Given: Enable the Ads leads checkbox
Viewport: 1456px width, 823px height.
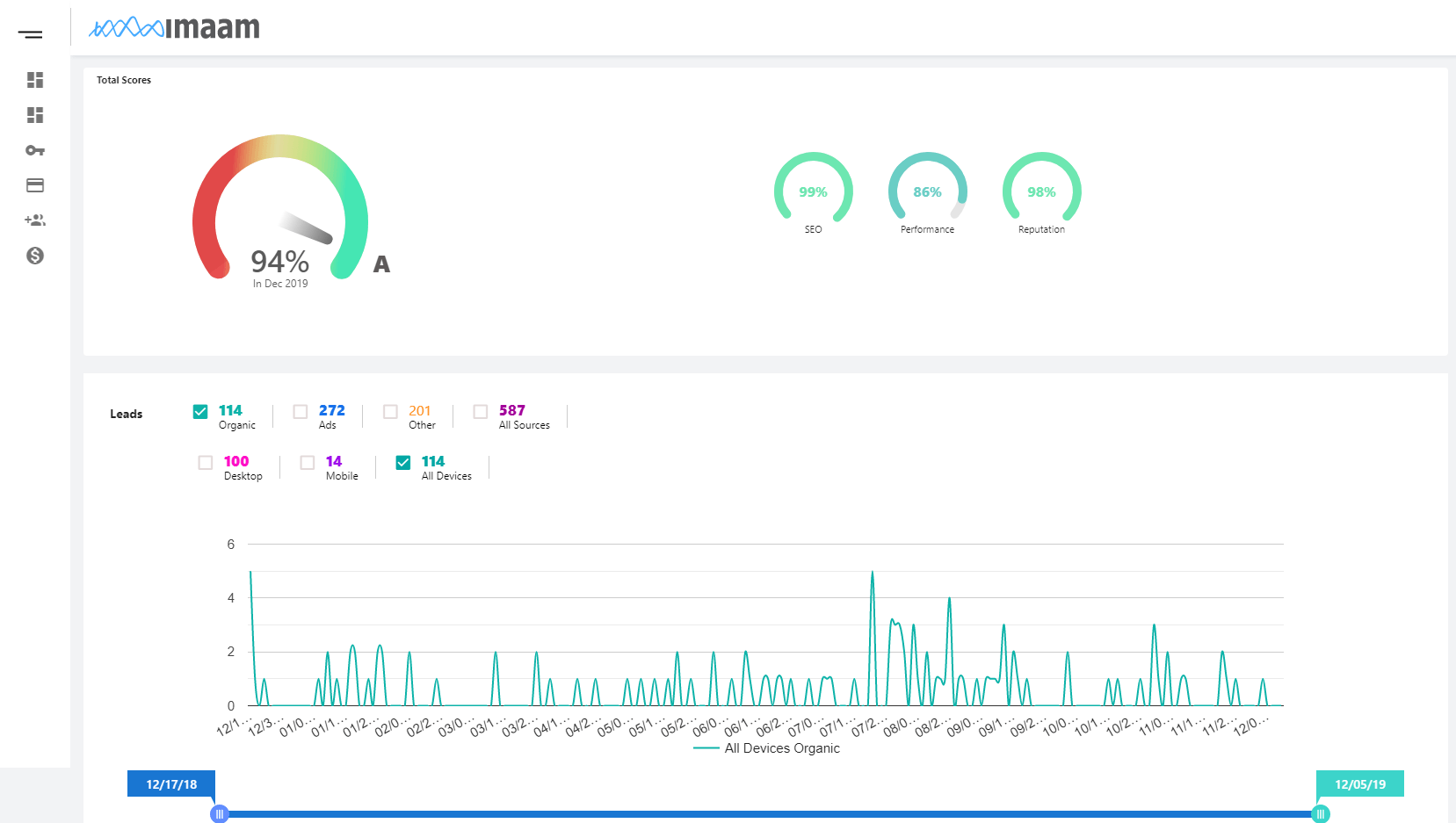Looking at the screenshot, I should click(x=301, y=411).
